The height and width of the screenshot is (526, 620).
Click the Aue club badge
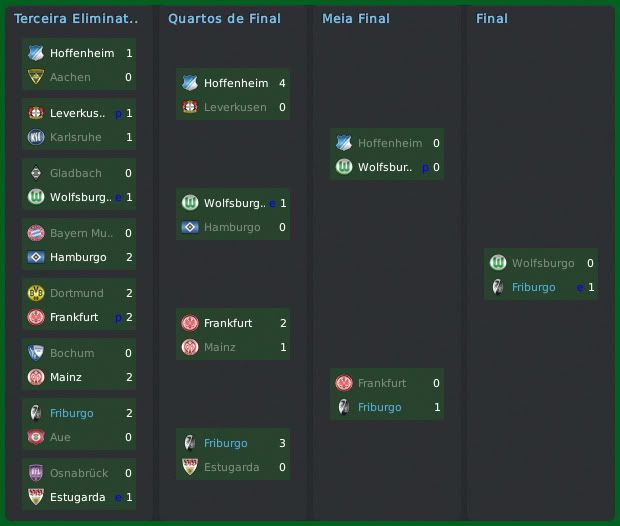(x=36, y=437)
